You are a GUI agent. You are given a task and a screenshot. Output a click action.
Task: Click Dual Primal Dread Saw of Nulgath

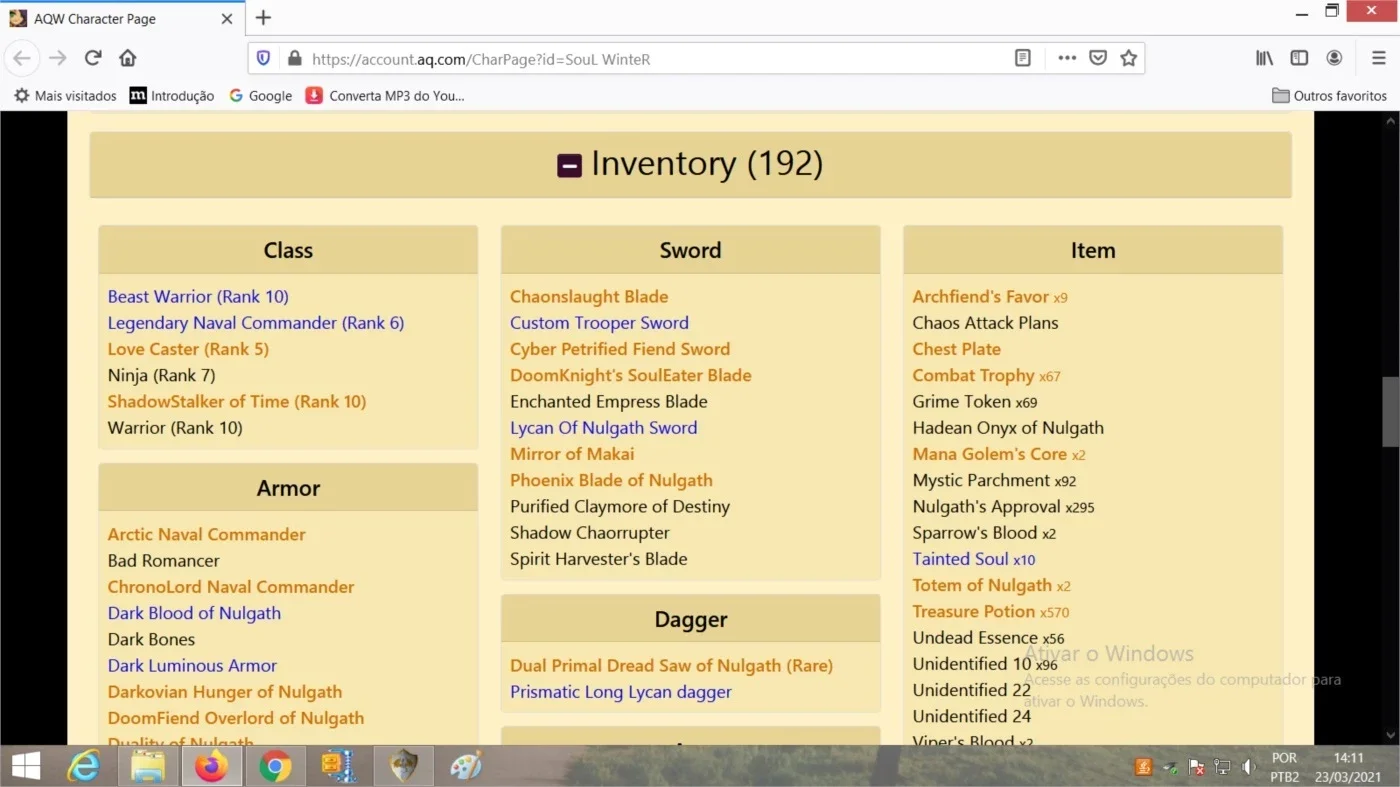(x=671, y=666)
